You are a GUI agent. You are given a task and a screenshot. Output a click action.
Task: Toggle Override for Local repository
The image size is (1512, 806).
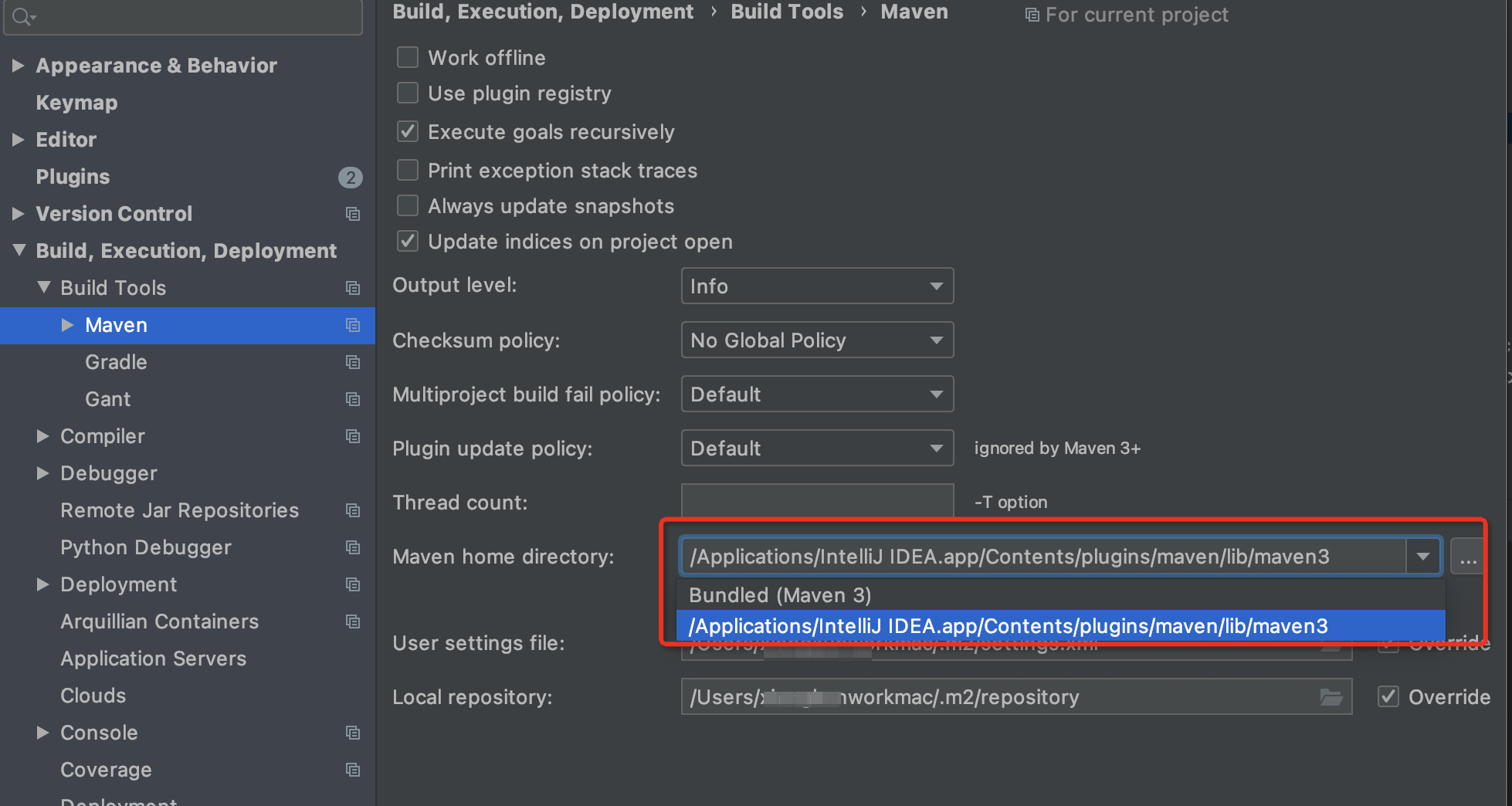pos(1388,697)
